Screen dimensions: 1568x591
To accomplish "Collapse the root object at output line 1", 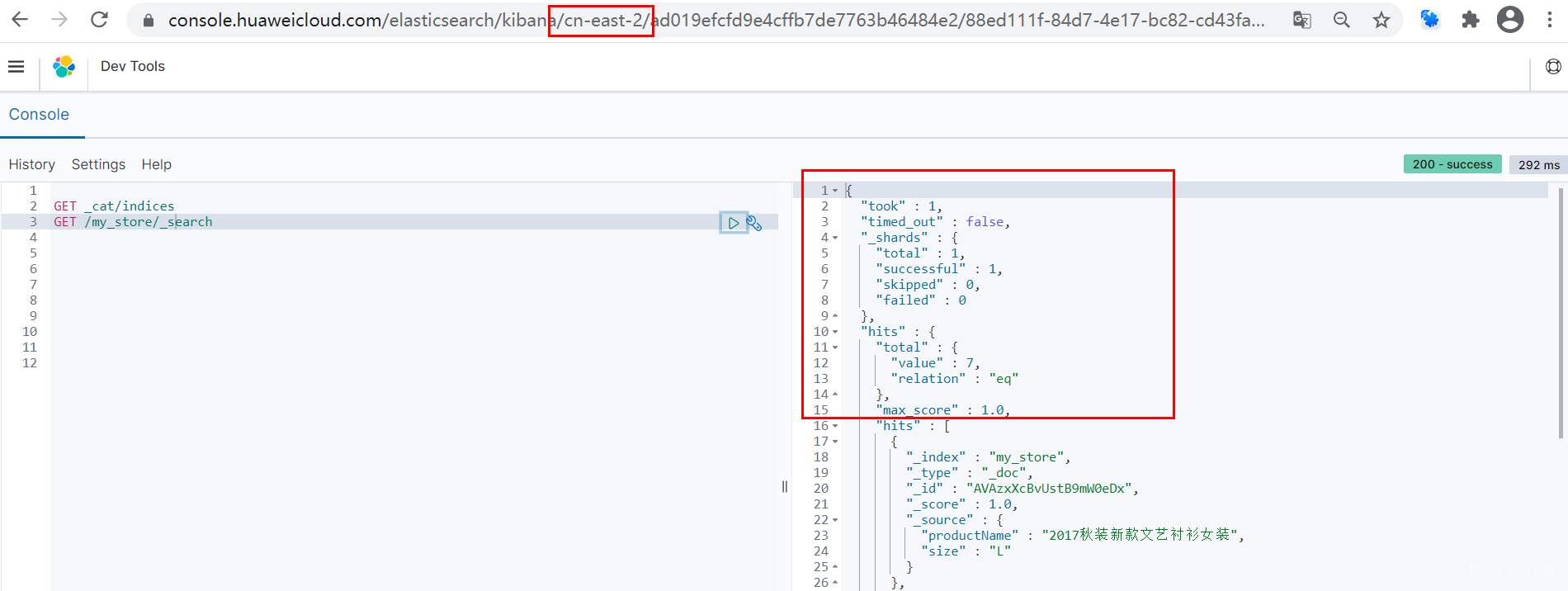I will [x=835, y=191].
